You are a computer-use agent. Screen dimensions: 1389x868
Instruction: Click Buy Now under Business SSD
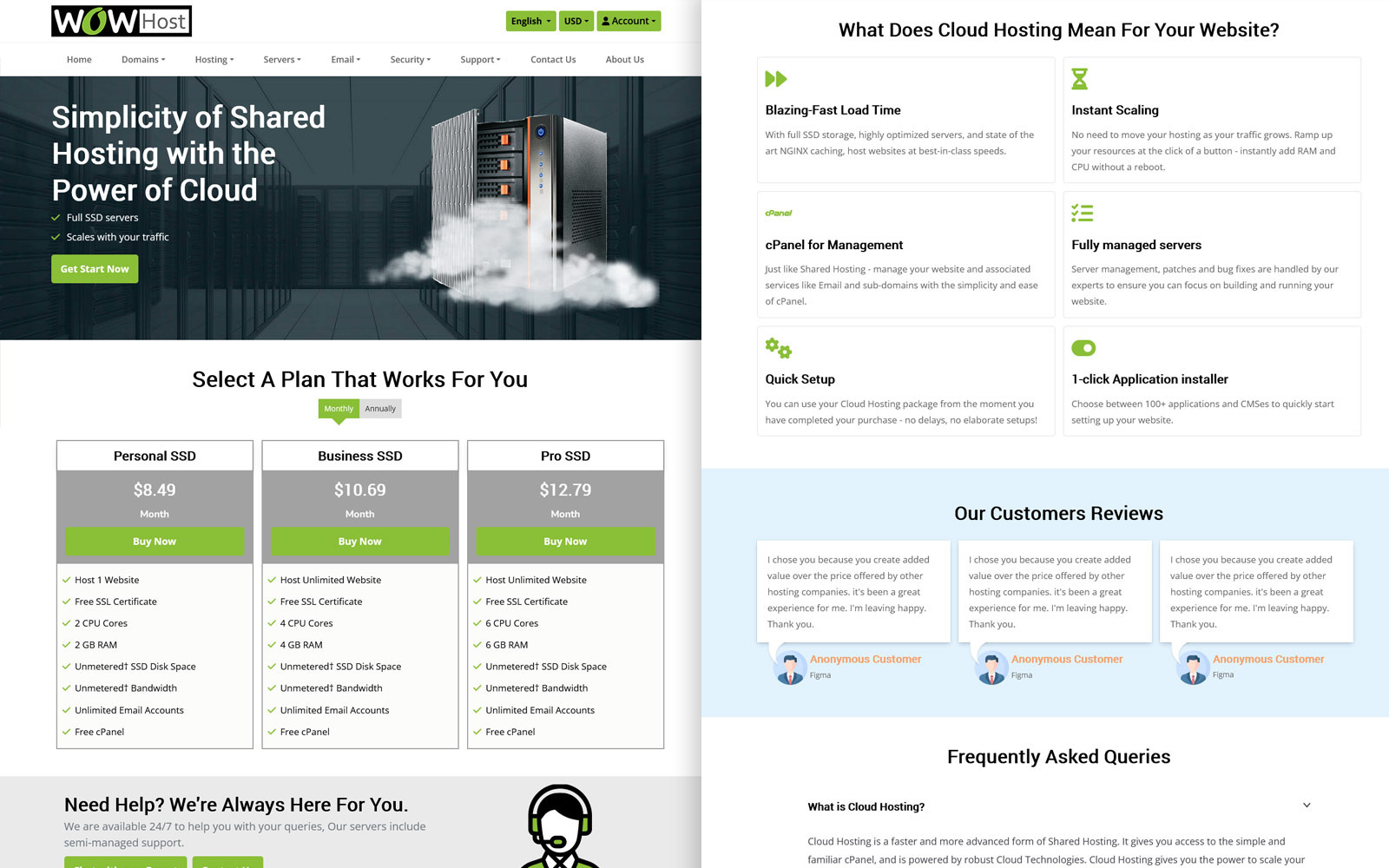pos(359,541)
